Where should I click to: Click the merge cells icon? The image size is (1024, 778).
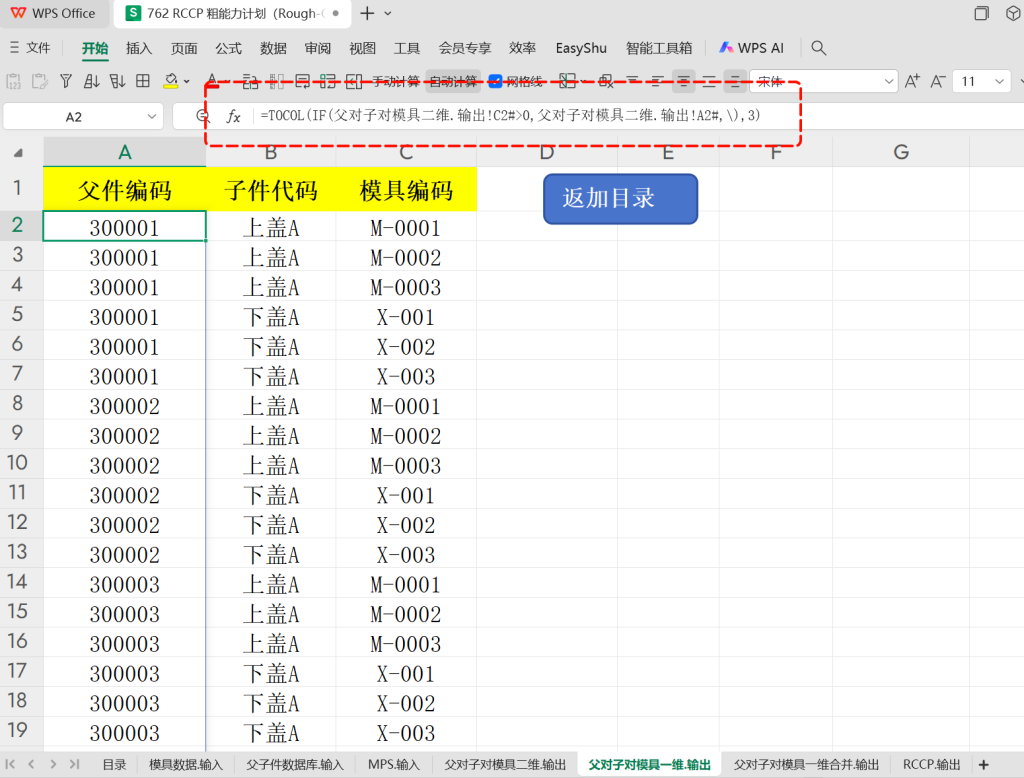tap(354, 81)
